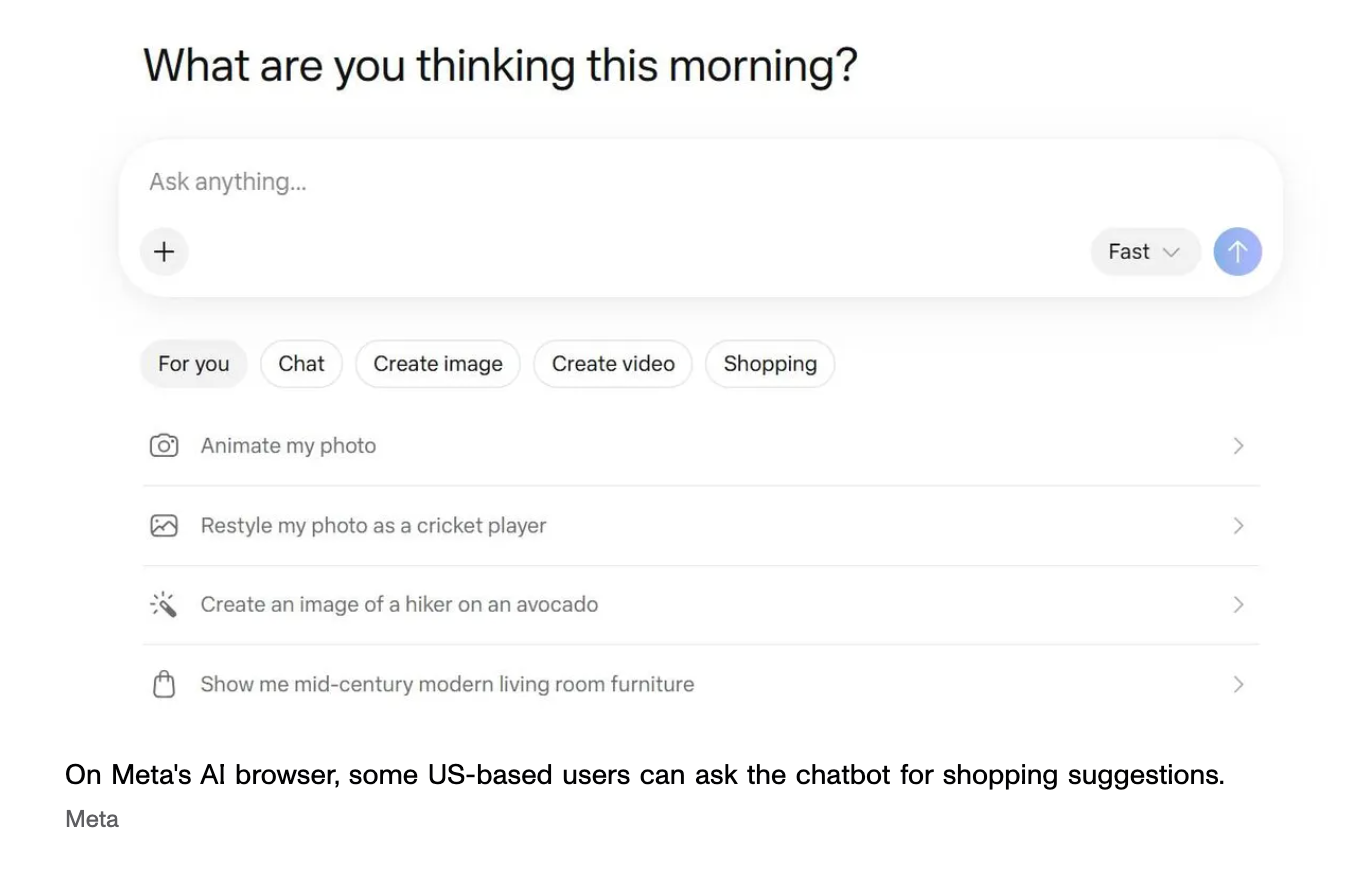The width and height of the screenshot is (1362, 882).
Task: Select the magic wand icon on hiker suggestion
Action: pos(164,605)
